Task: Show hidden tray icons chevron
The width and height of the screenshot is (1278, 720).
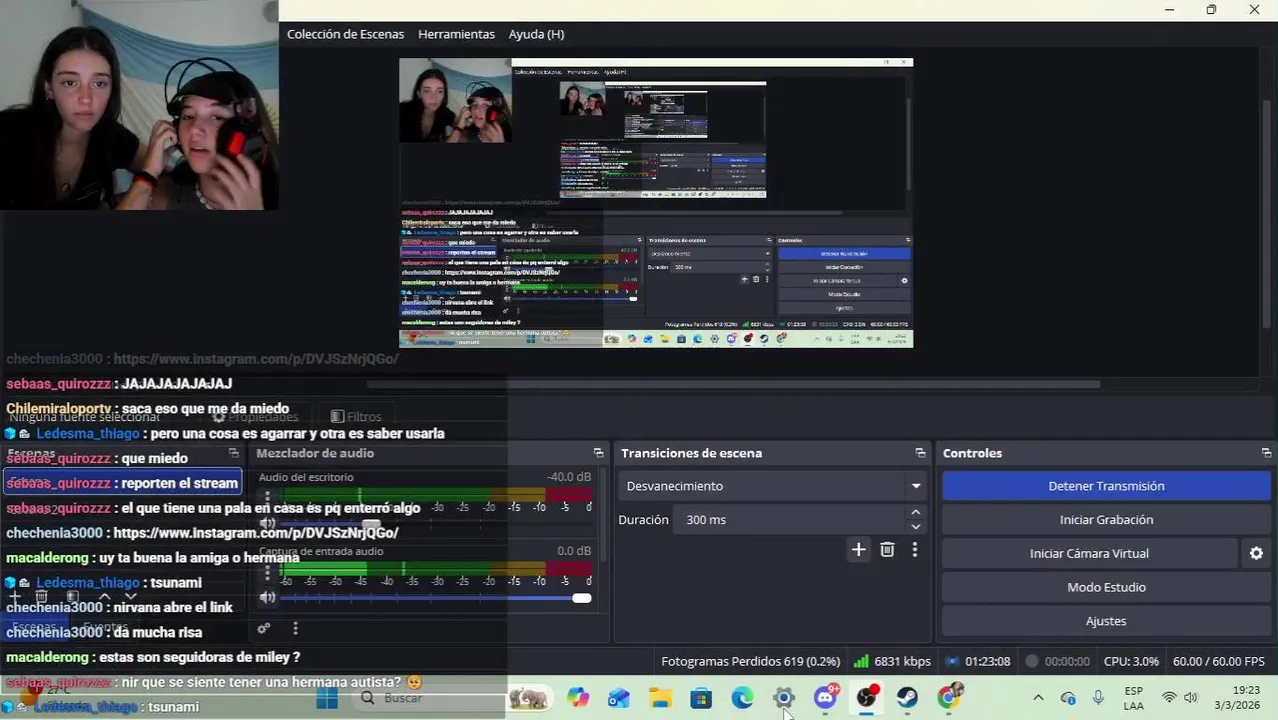Action: (x=1037, y=697)
